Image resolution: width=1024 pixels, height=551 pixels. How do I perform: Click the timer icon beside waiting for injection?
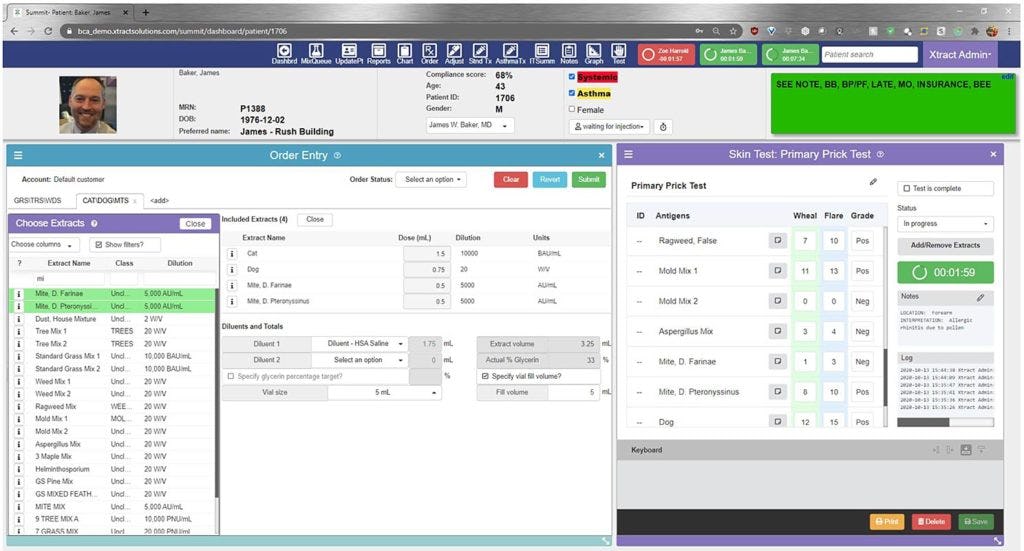[x=663, y=127]
